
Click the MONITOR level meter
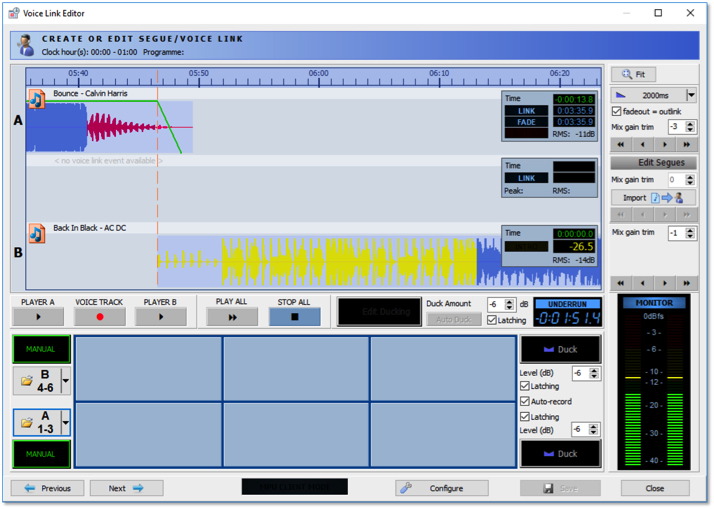[x=654, y=382]
